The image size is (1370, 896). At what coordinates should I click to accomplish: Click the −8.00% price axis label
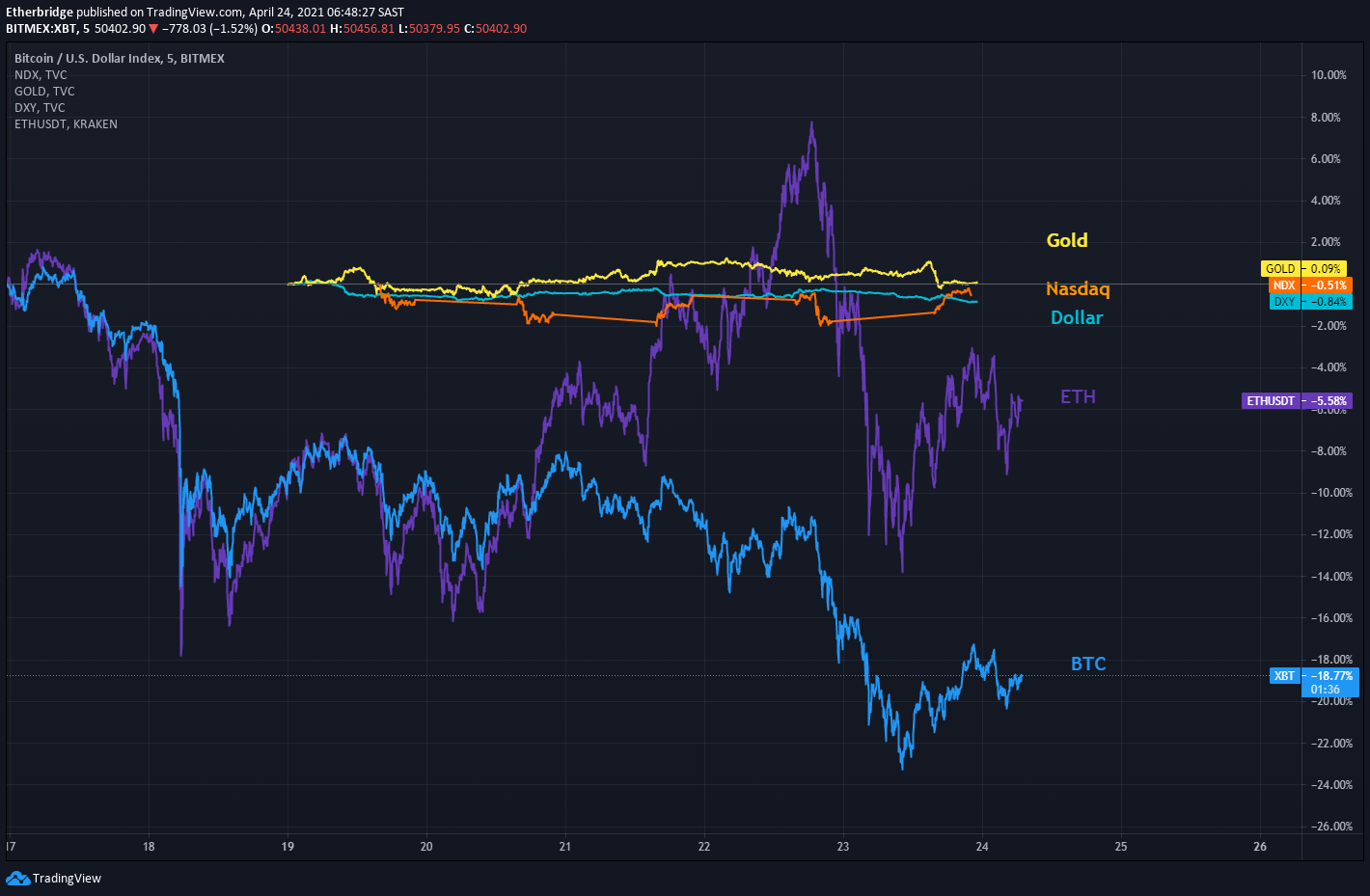pos(1329,451)
